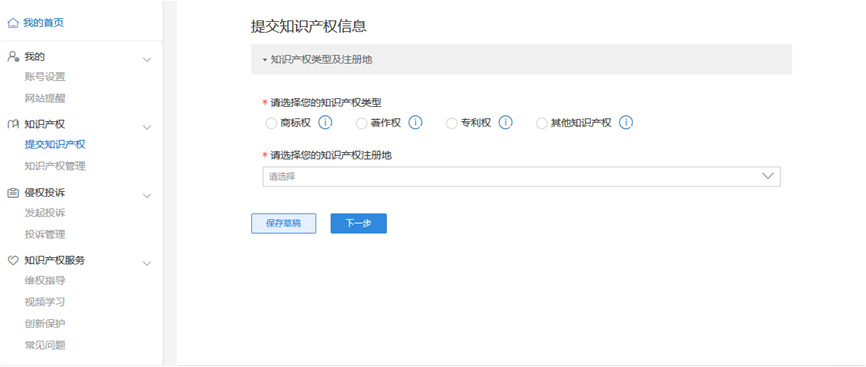866x367 pixels.
Task: Click the 请选择您的知识产权类型 label
Action: [326, 102]
